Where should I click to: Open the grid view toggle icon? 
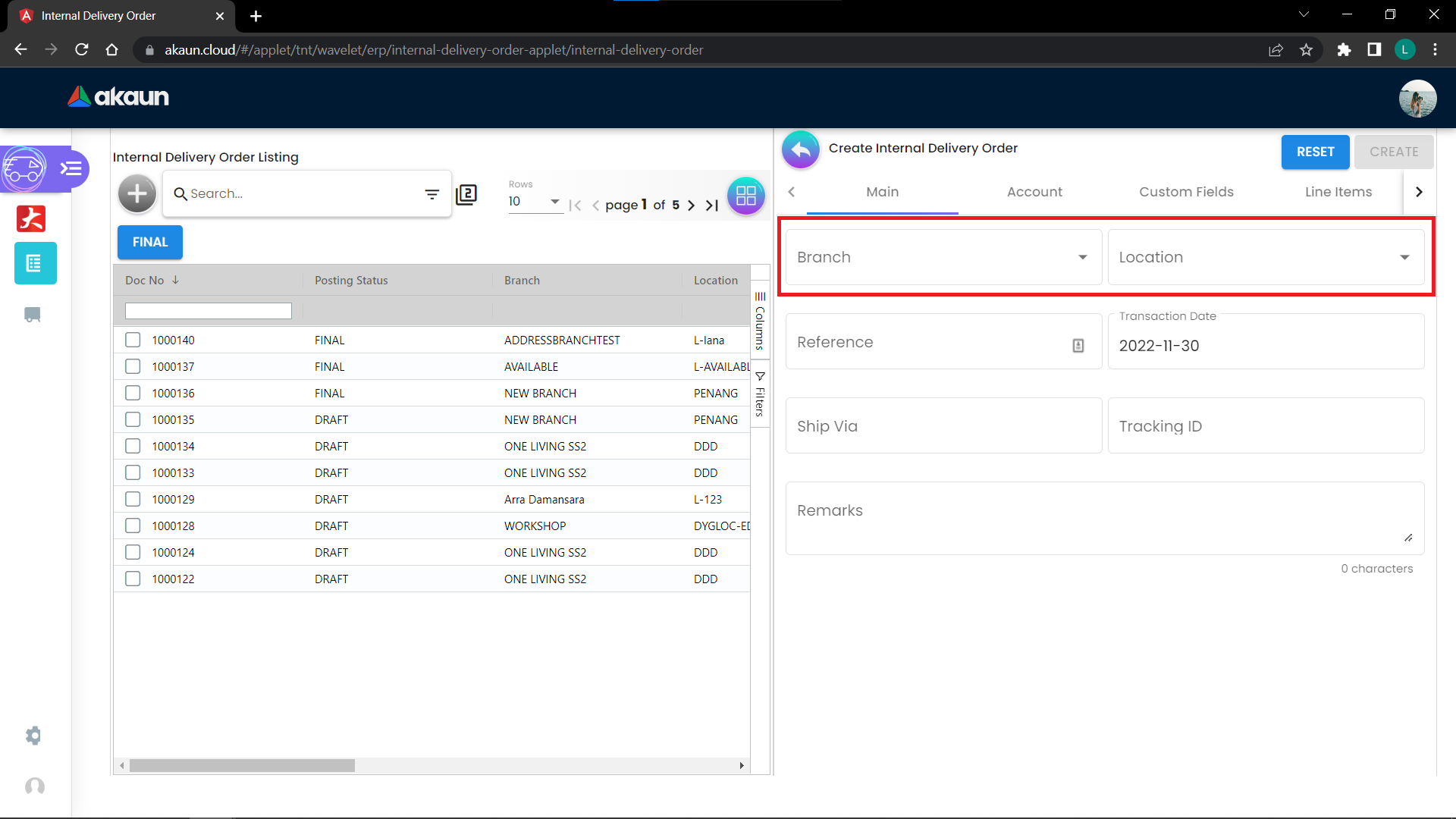pyautogui.click(x=745, y=196)
